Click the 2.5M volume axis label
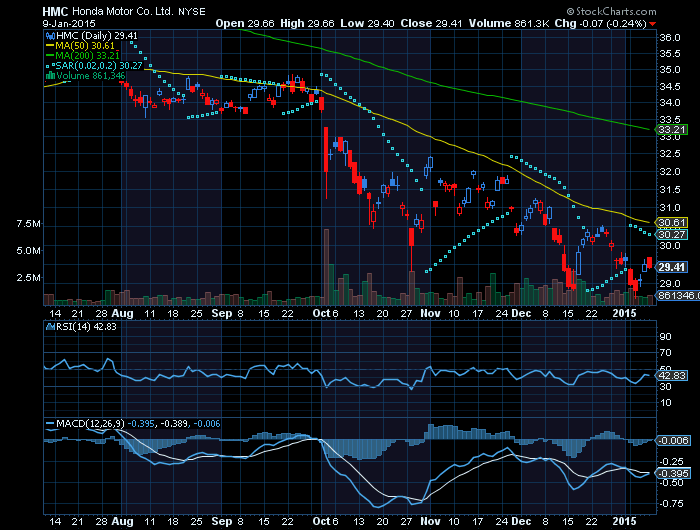This screenshot has width=700, height=530. tap(29, 278)
